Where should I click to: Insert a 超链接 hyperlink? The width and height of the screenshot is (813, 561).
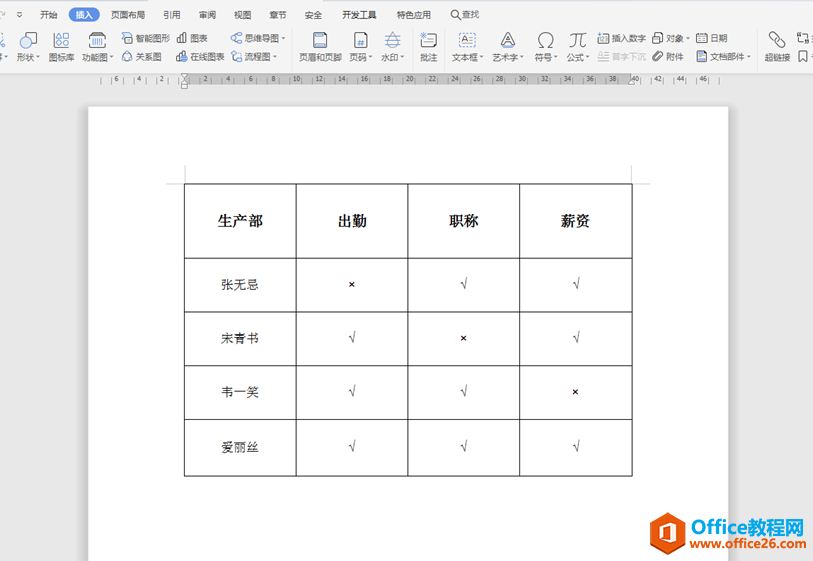coord(777,46)
